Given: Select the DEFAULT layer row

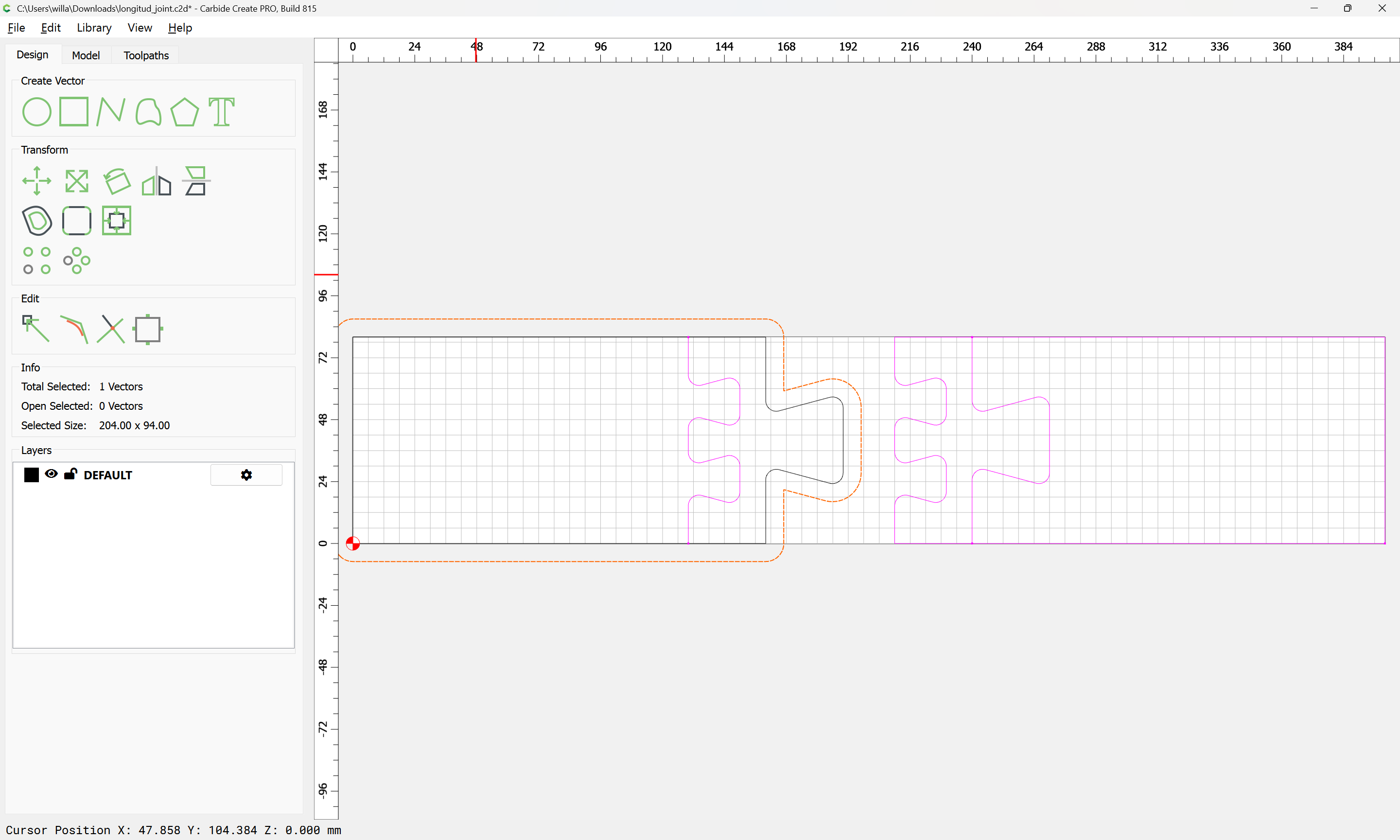Looking at the screenshot, I should (x=153, y=475).
